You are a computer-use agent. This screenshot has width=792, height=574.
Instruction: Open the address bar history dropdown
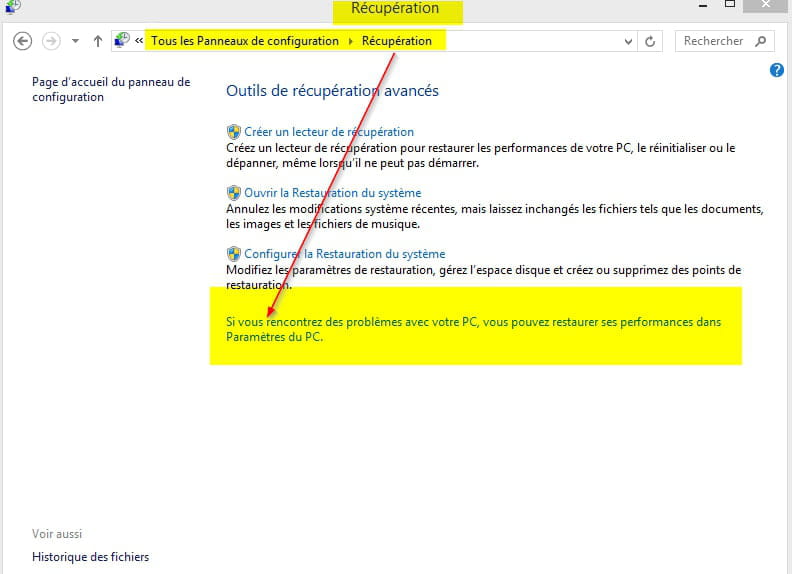pos(628,41)
